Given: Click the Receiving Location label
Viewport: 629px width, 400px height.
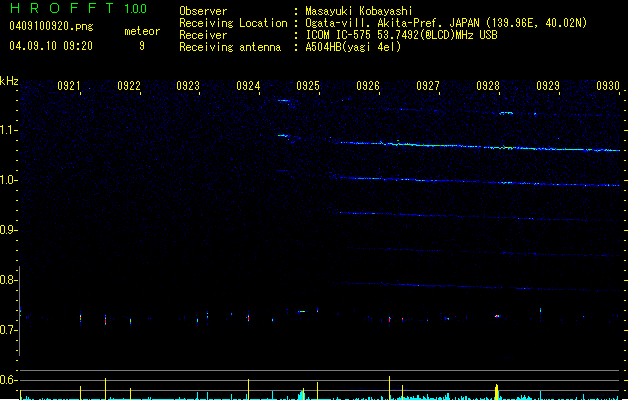Looking at the screenshot, I should [233, 23].
